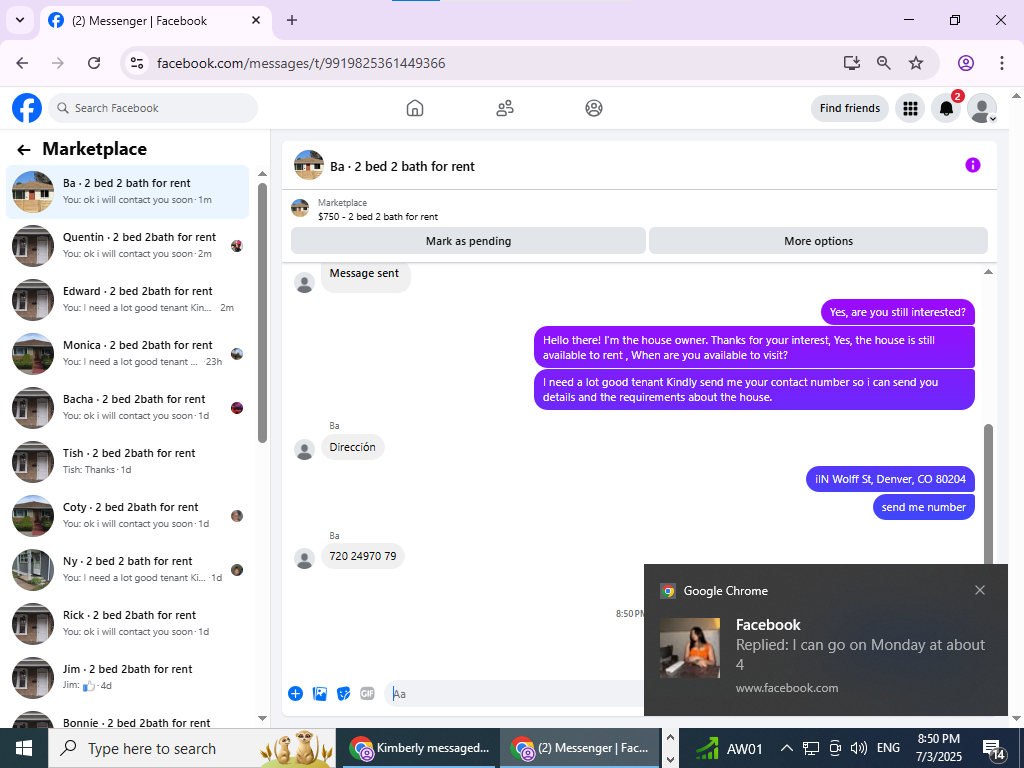
Task: Open volume control in system tray
Action: [x=859, y=748]
